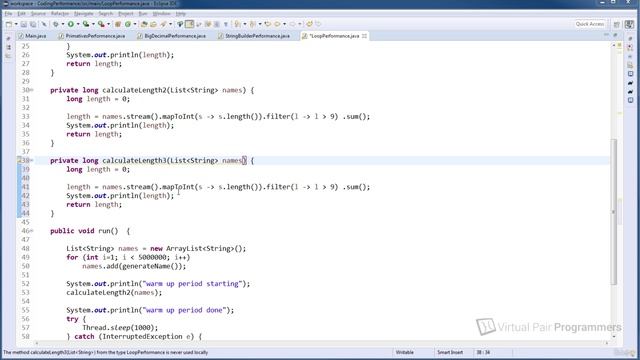Click the Maximize editor area icon
This screenshot has height=360, width=640.
pos(615,36)
